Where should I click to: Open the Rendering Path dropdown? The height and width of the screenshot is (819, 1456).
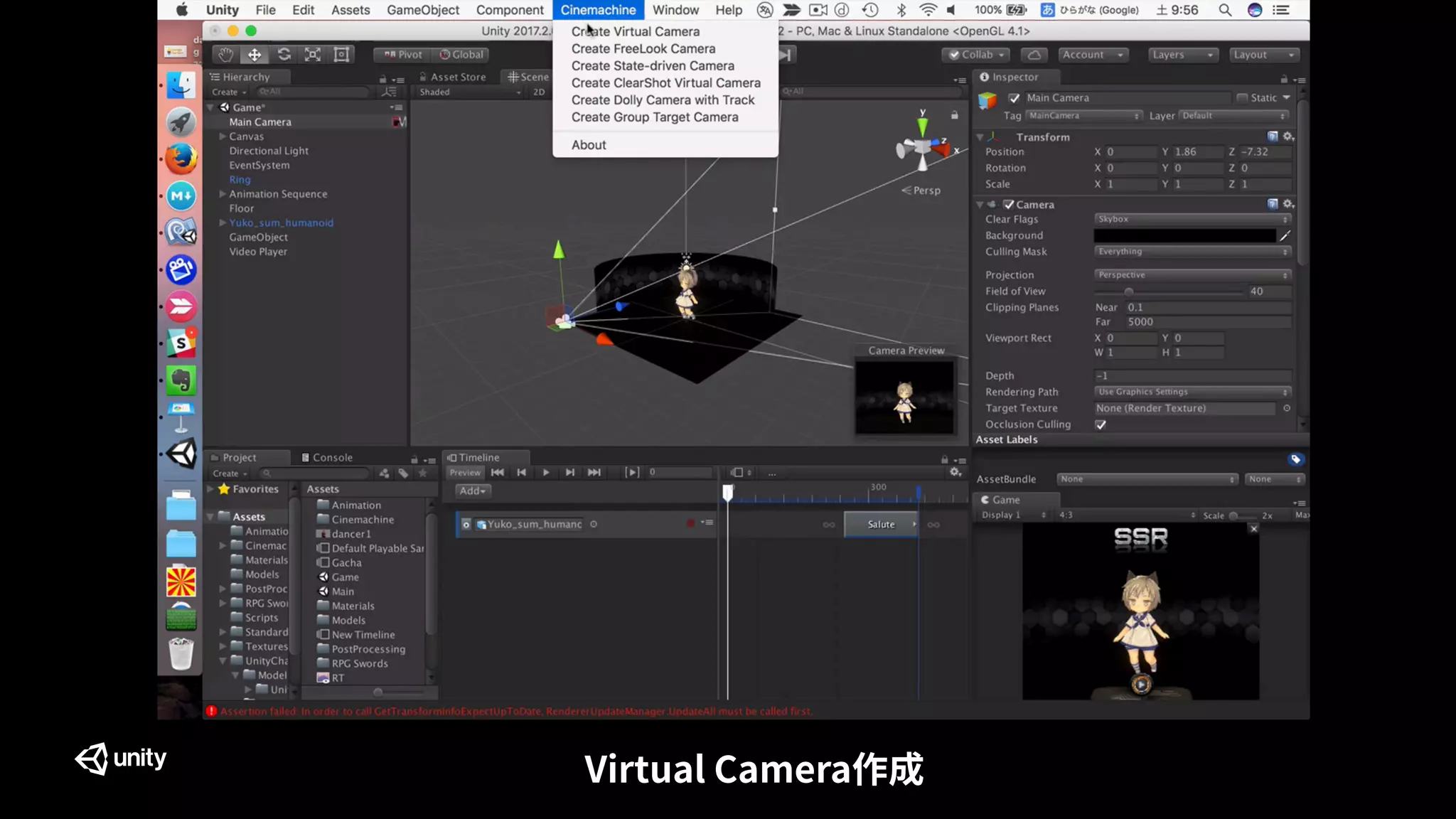point(1192,392)
